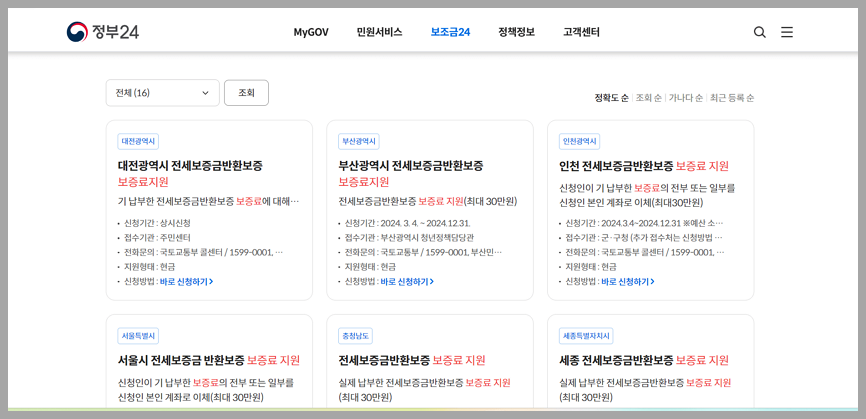
Task: Expand the 전체 (16) dropdown
Action: tap(162, 93)
